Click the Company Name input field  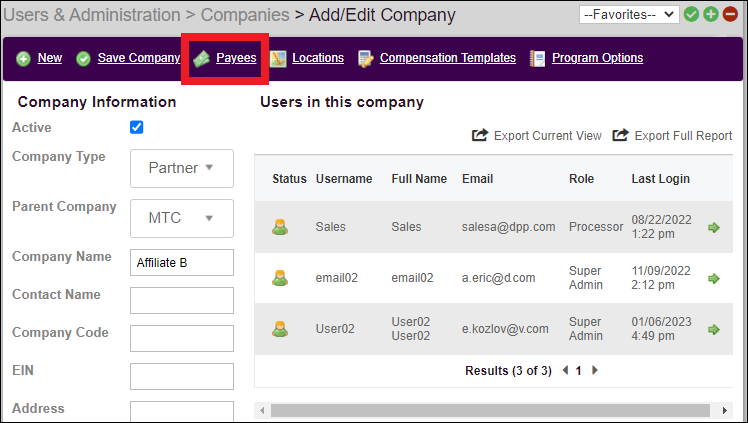click(x=181, y=263)
